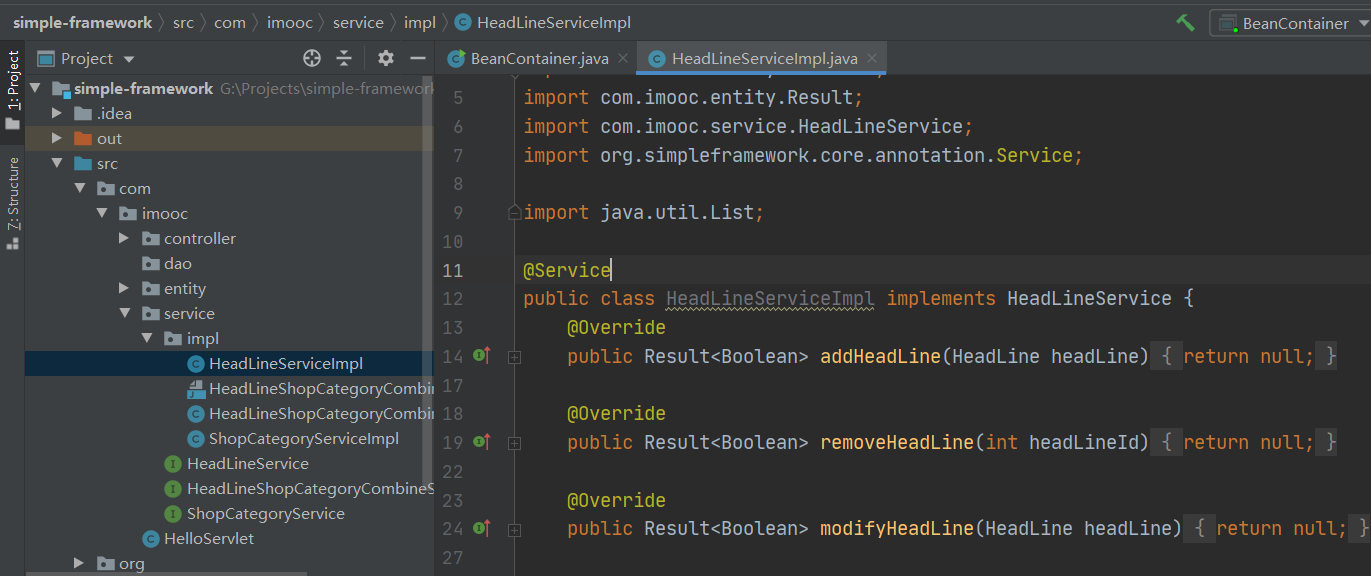Click HeadLineServiceImpl in the breadcrumb bar
The width and height of the screenshot is (1371, 576).
pos(543,22)
